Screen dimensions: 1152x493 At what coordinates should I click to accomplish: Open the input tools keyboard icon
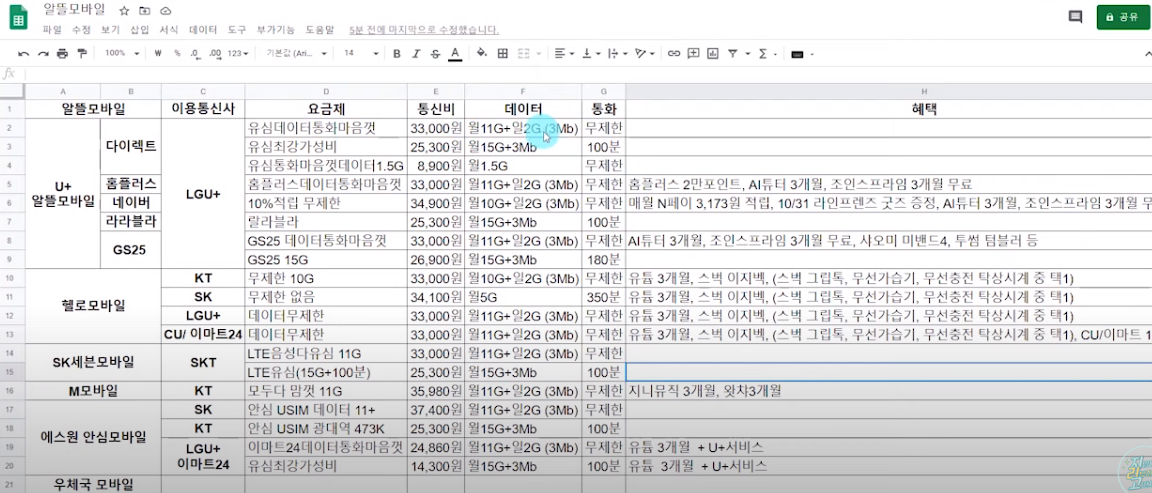pos(797,54)
